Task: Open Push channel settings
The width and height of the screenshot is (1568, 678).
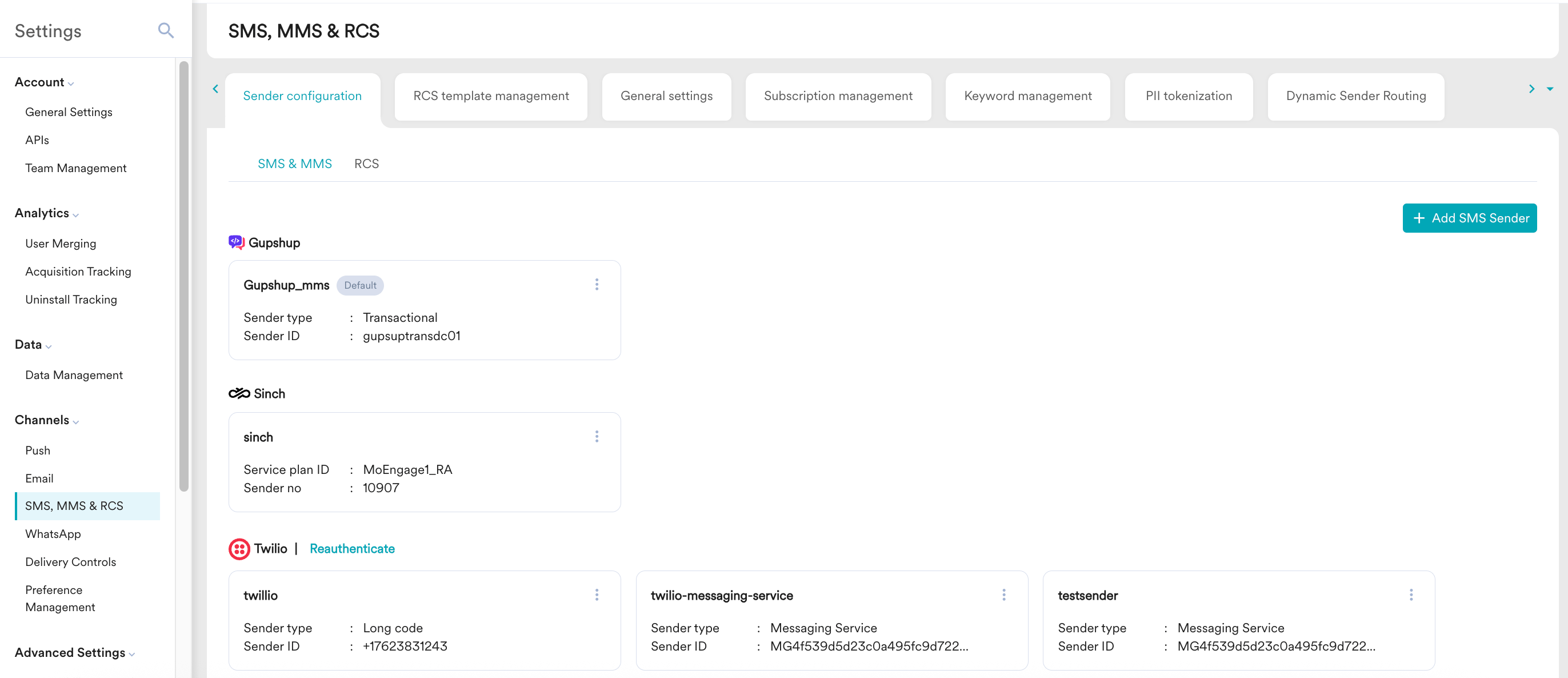Action: tap(38, 451)
